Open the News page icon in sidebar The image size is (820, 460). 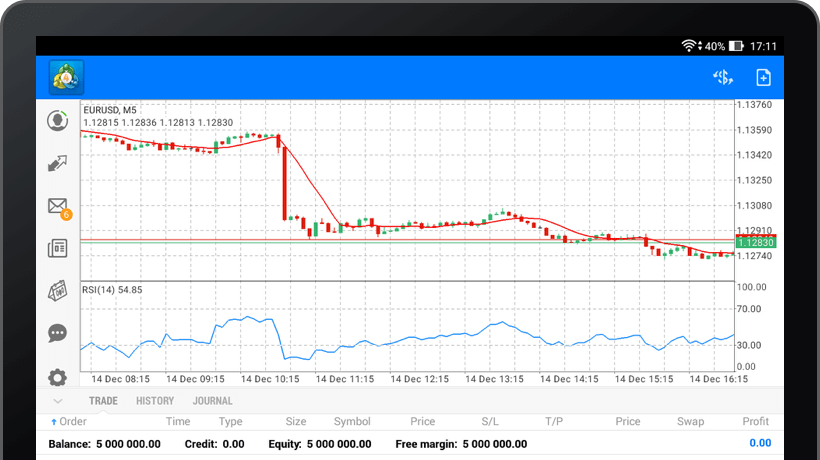58,248
